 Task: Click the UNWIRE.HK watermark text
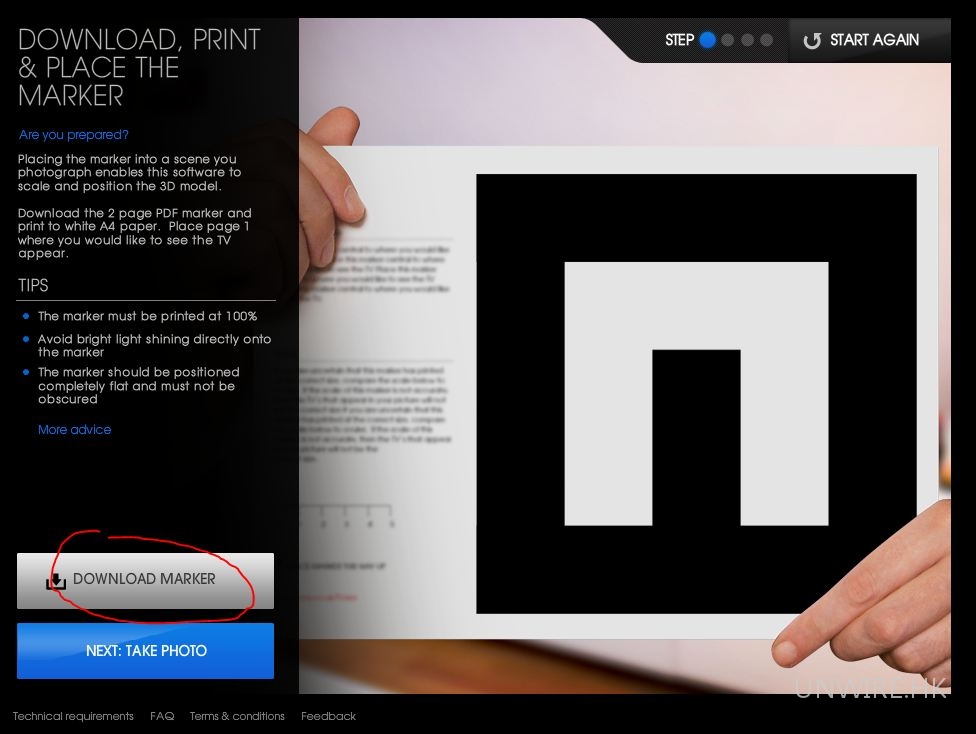tap(870, 687)
